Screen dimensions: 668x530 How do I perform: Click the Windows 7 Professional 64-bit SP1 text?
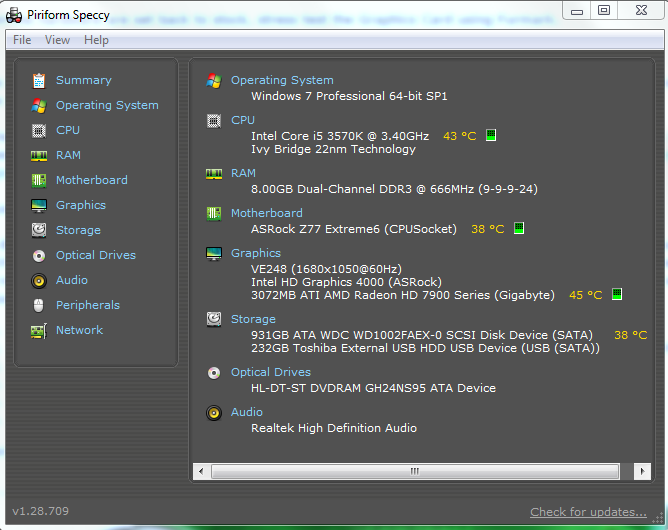pyautogui.click(x=349, y=96)
